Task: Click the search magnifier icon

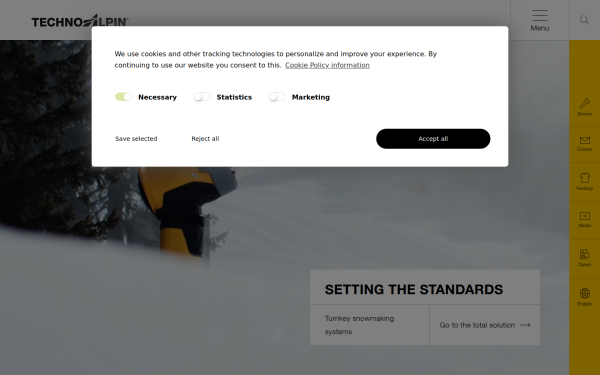Action: click(x=584, y=20)
